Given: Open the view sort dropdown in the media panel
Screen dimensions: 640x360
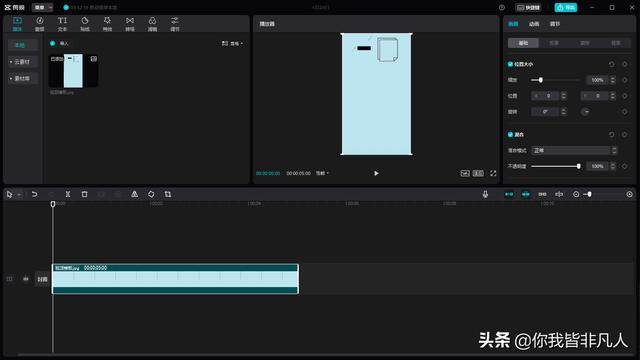Looking at the screenshot, I should 232,43.
